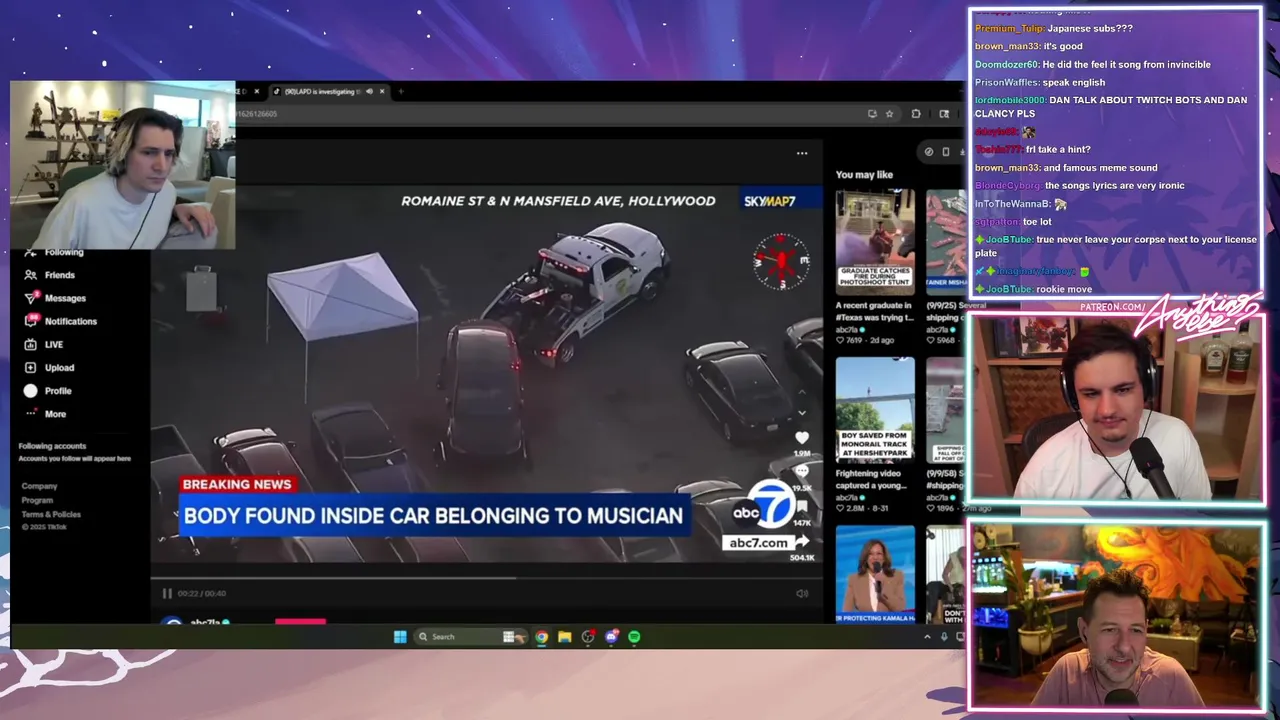Click the install/cast icon in address bar

coord(872,114)
